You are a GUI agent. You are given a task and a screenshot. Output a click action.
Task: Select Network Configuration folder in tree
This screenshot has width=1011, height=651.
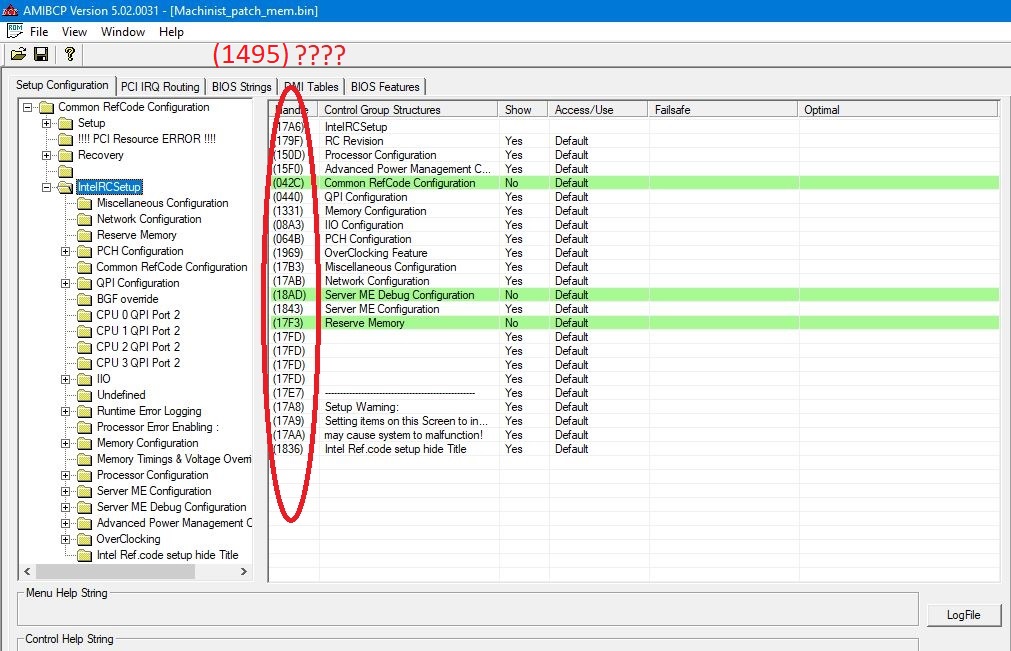pyautogui.click(x=149, y=219)
